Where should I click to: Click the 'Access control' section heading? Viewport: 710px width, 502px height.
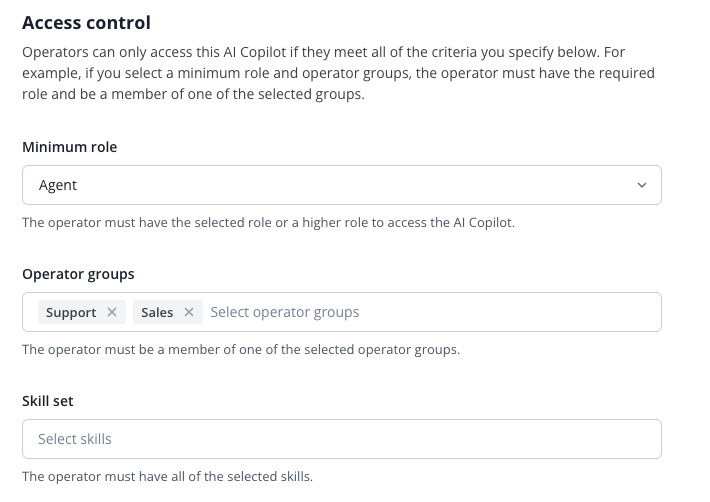(86, 22)
